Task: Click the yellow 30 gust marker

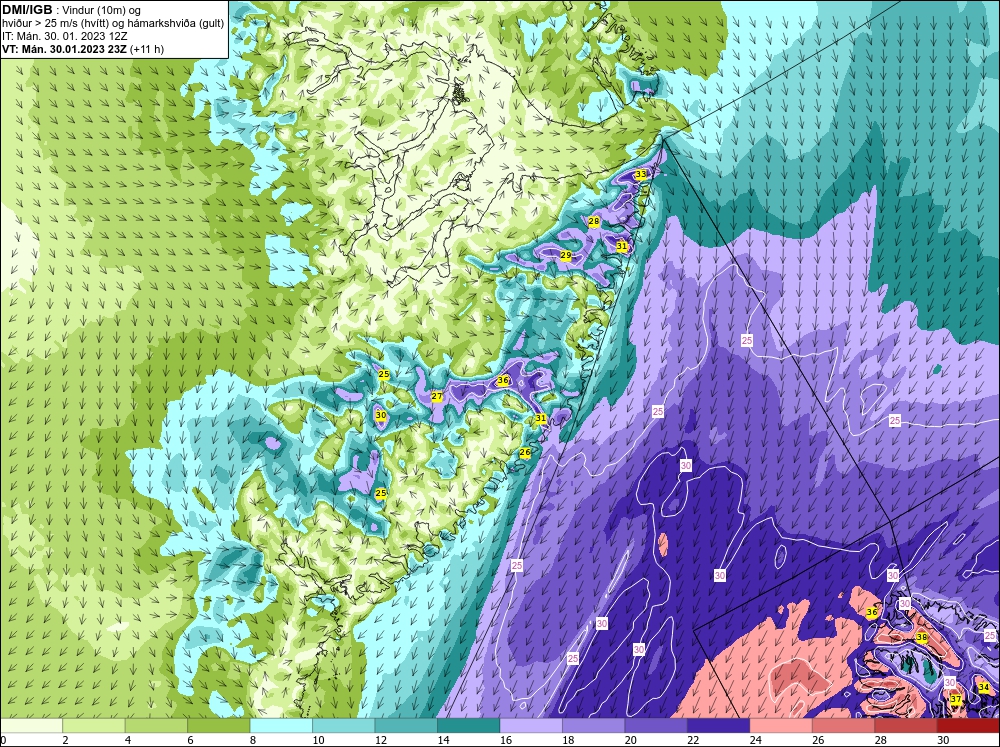Action: coord(381,415)
